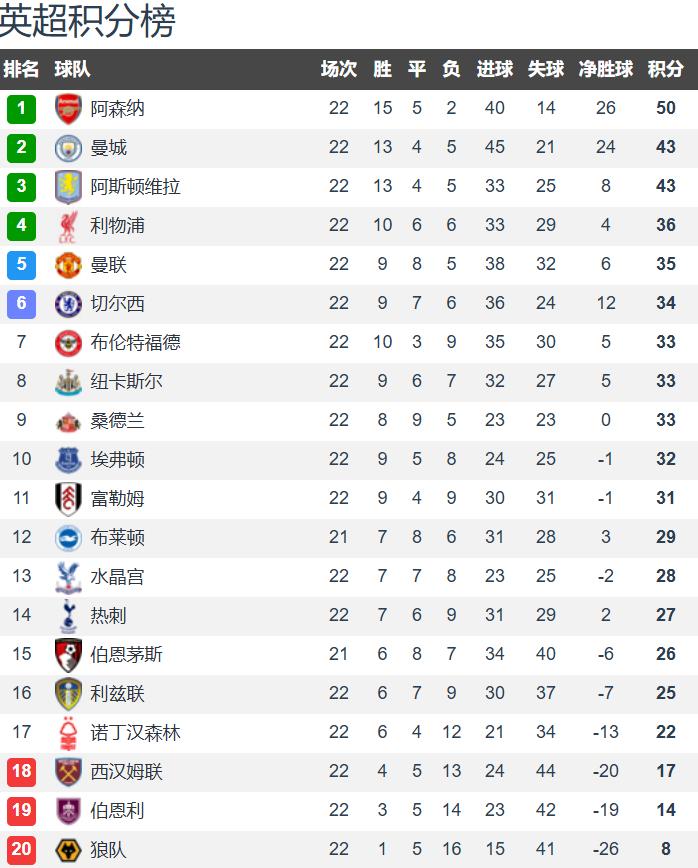Click the Manchester United crest icon

(x=68, y=265)
